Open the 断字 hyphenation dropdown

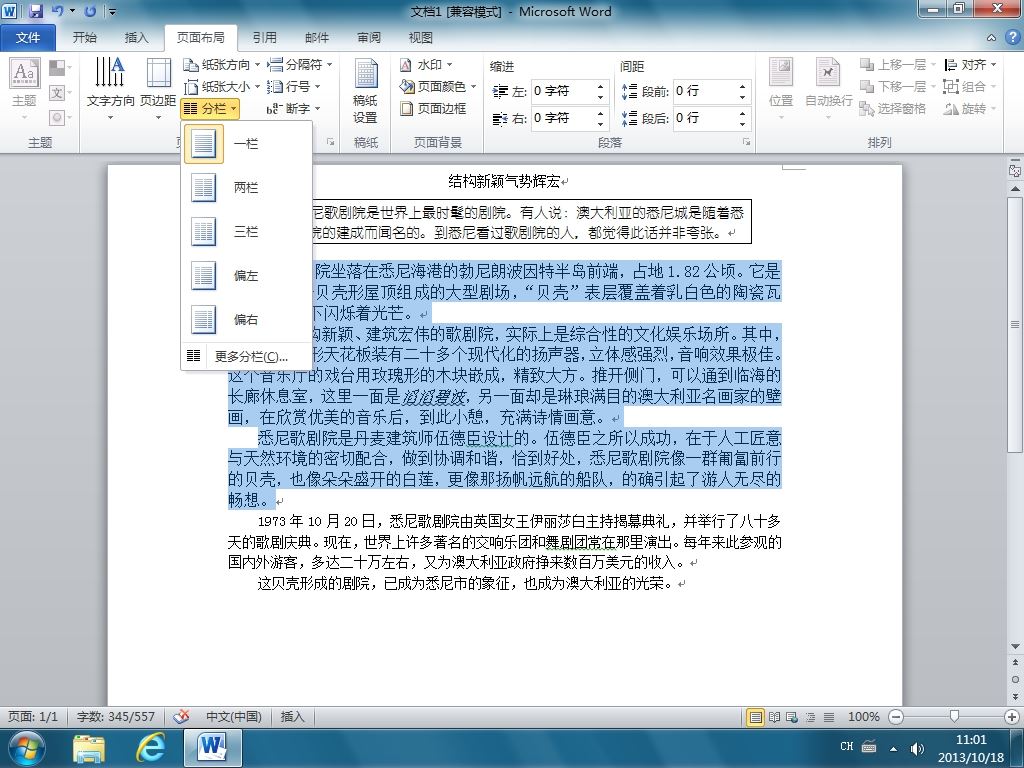pos(294,108)
